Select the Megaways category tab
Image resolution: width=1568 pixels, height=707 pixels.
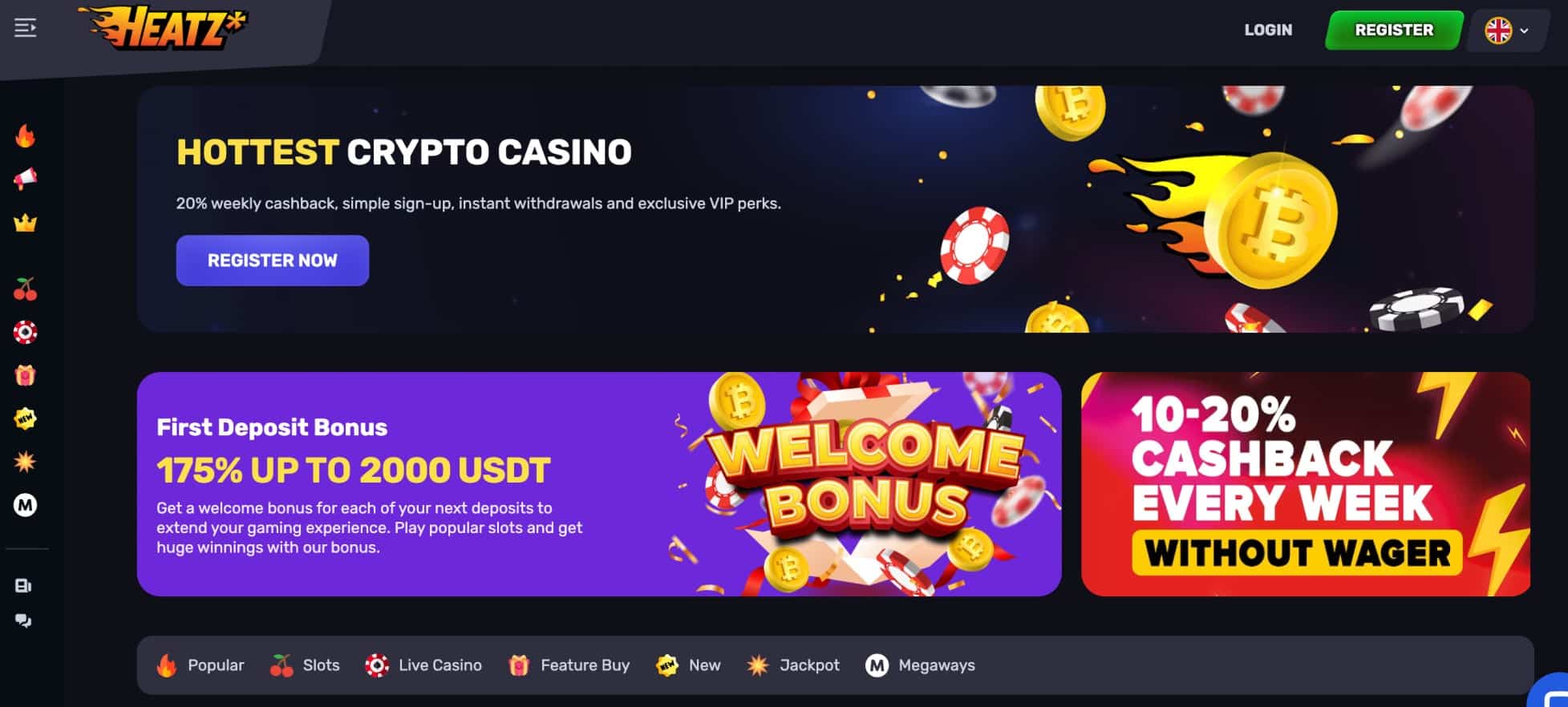(x=920, y=665)
